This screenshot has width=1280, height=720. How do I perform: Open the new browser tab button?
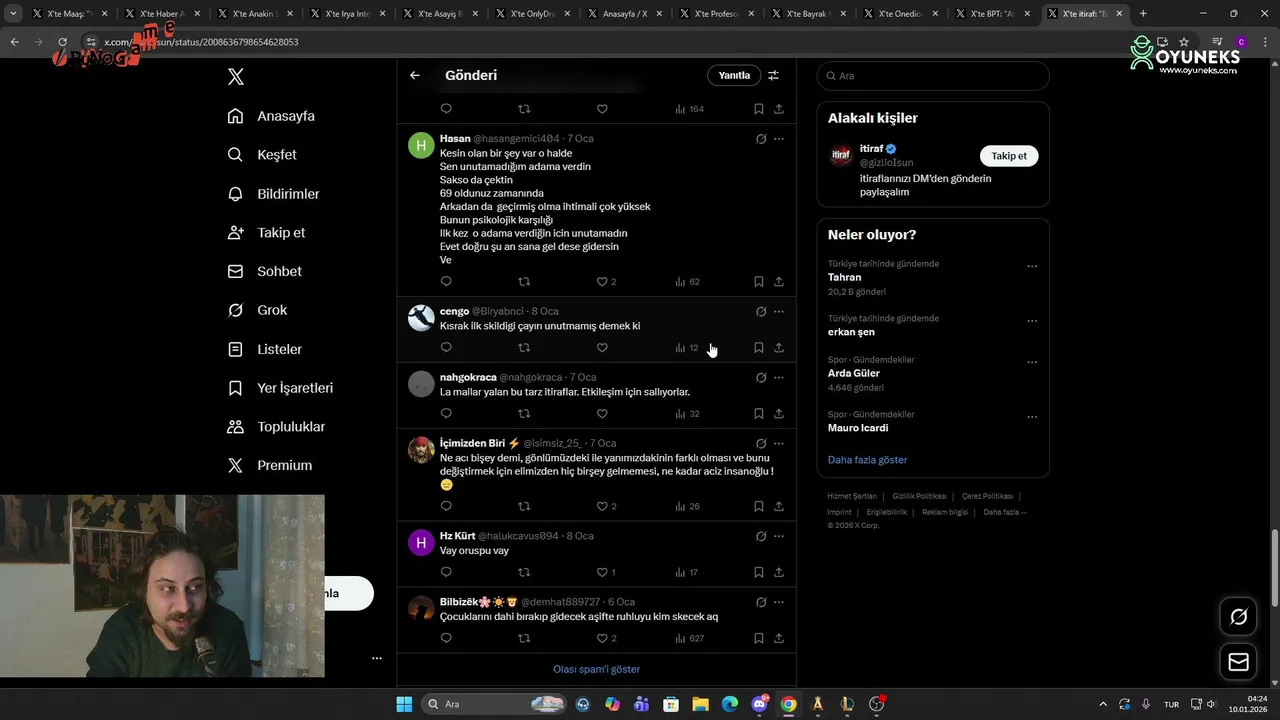pyautogui.click(x=1143, y=14)
